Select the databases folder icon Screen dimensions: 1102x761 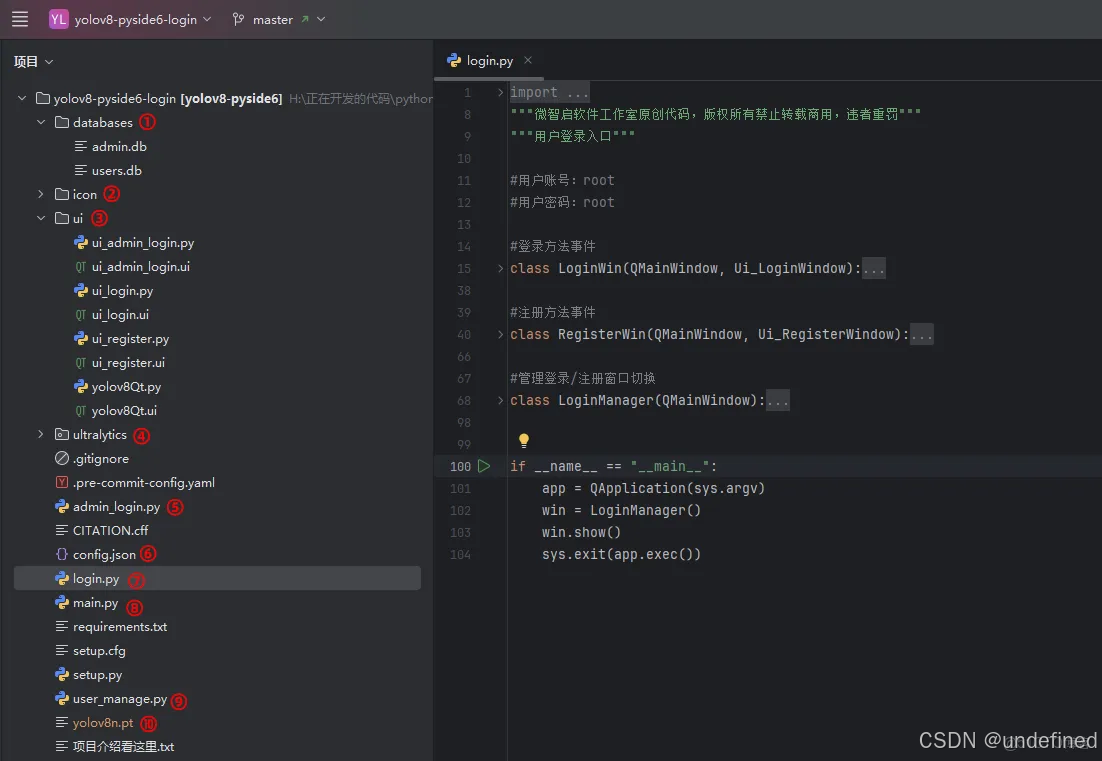coord(62,122)
